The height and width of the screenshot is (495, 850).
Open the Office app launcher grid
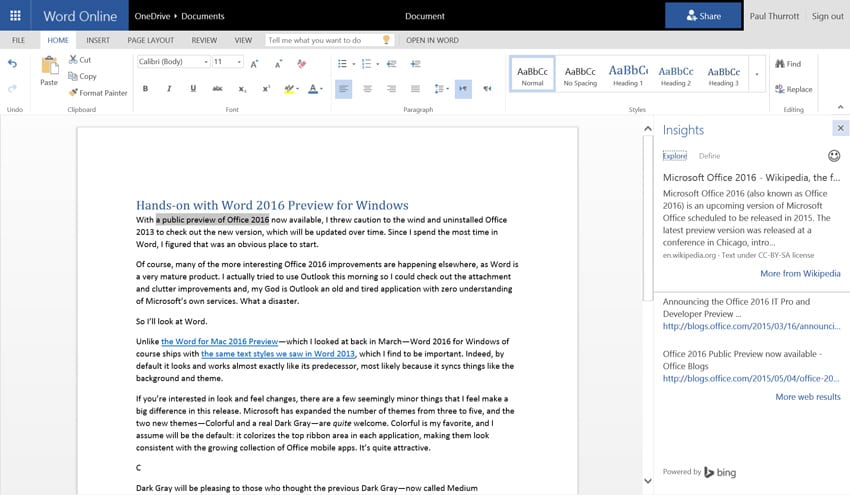(x=17, y=16)
